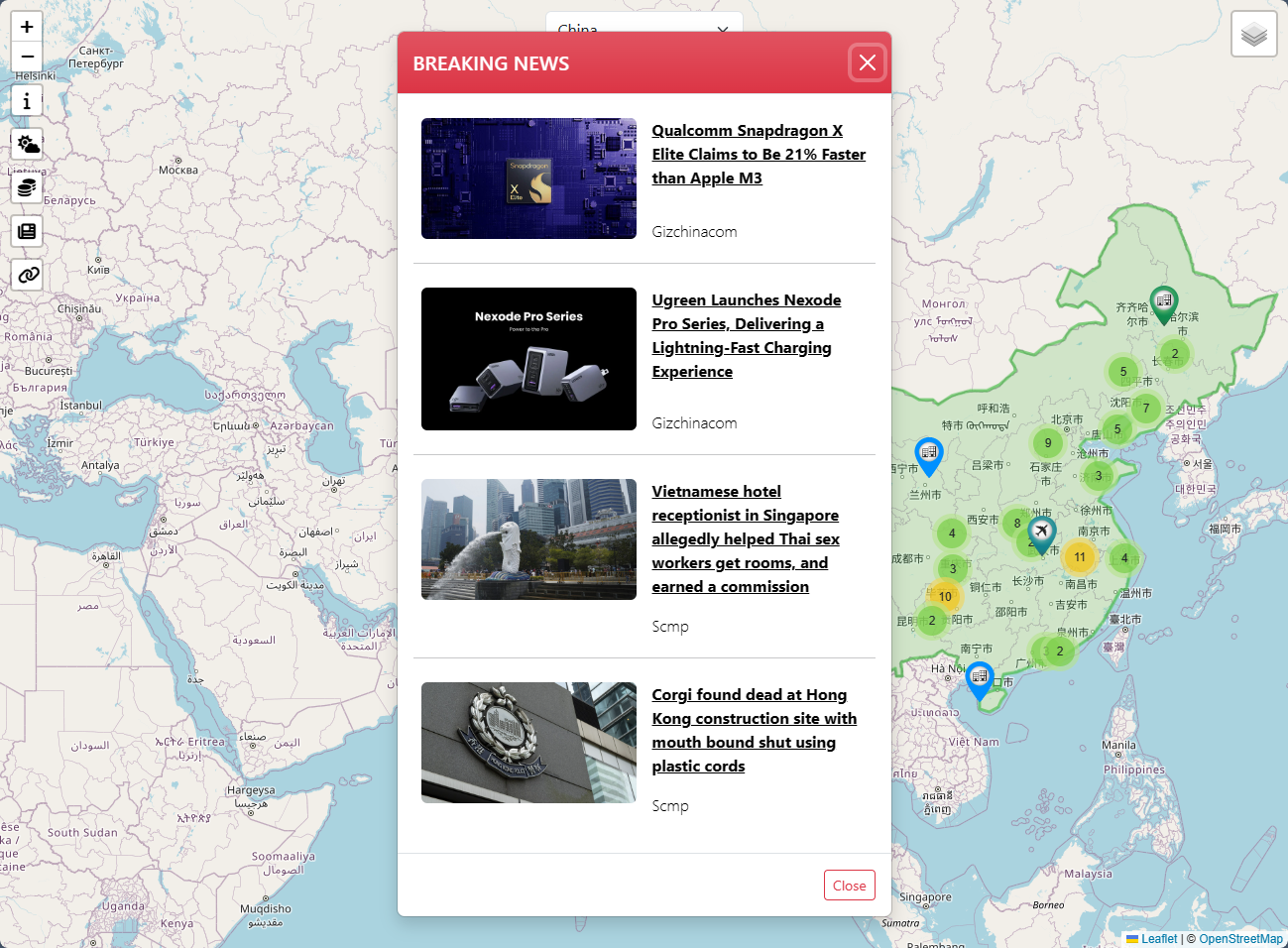Click the Singapore Merlion thumbnail
The height and width of the screenshot is (948, 1288).
[528, 539]
